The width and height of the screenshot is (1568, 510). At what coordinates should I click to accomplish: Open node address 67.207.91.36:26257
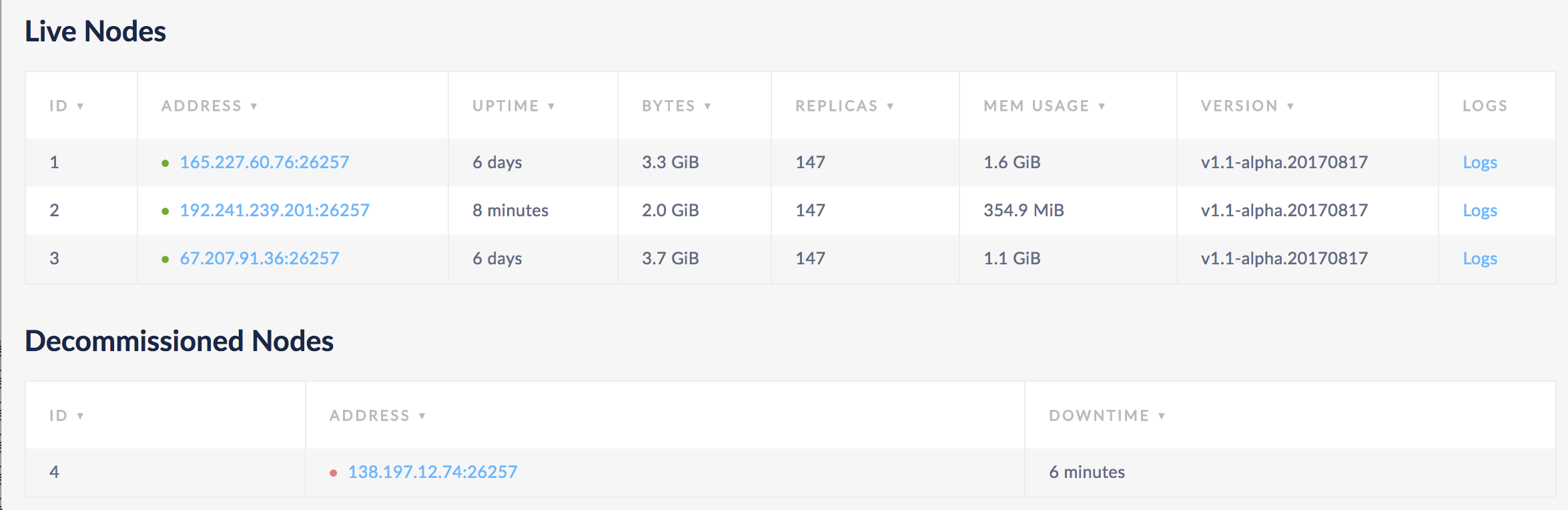tap(260, 258)
